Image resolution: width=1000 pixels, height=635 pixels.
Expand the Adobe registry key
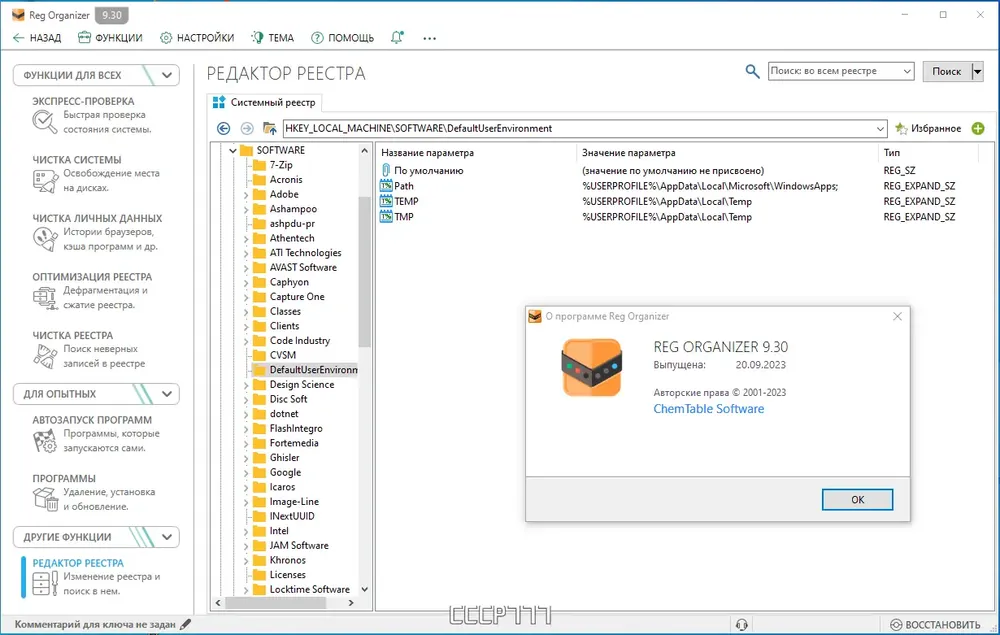click(246, 194)
